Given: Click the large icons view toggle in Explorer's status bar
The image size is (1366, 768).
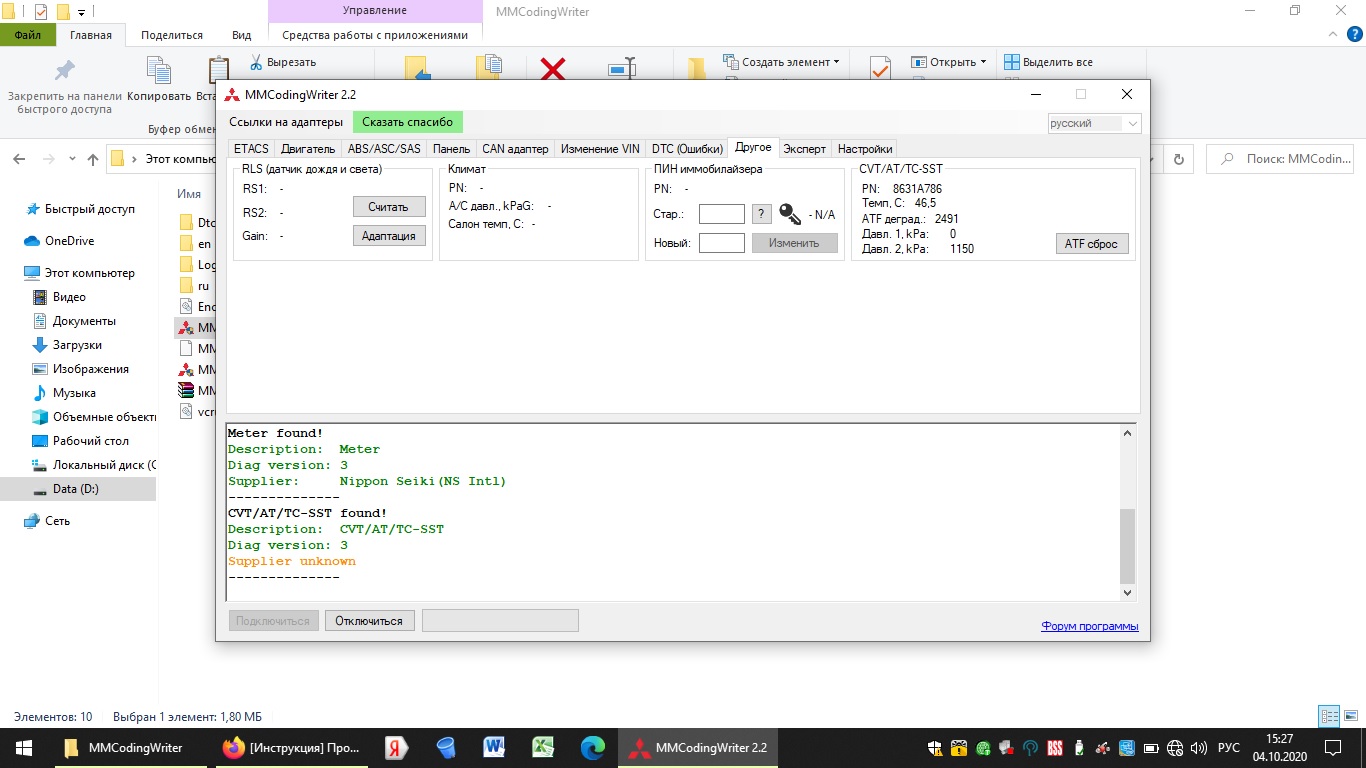Looking at the screenshot, I should (1350, 716).
